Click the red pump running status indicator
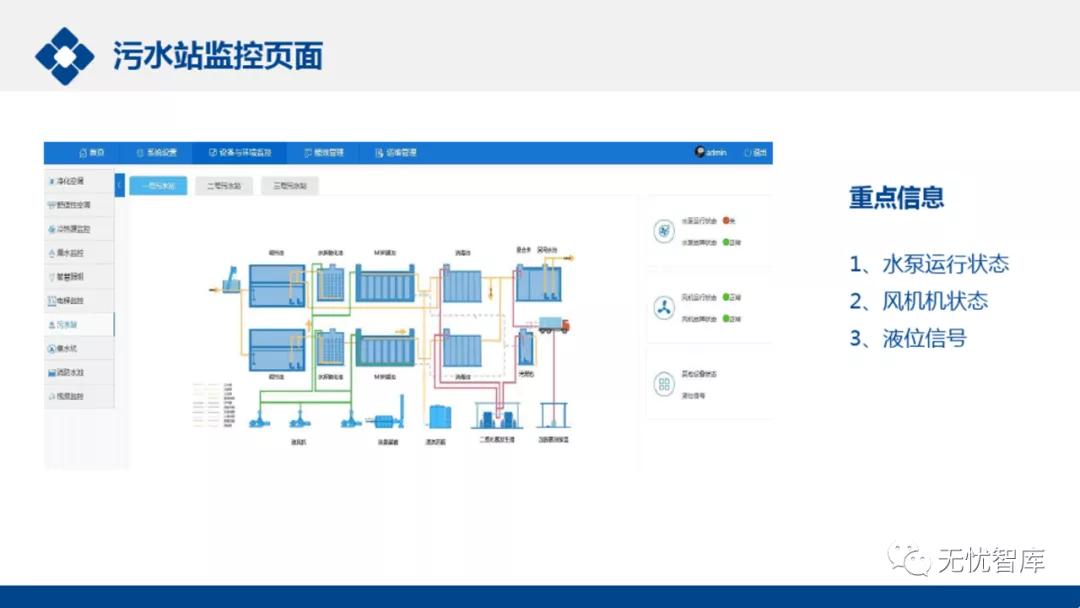1080x608 pixels. pos(725,220)
